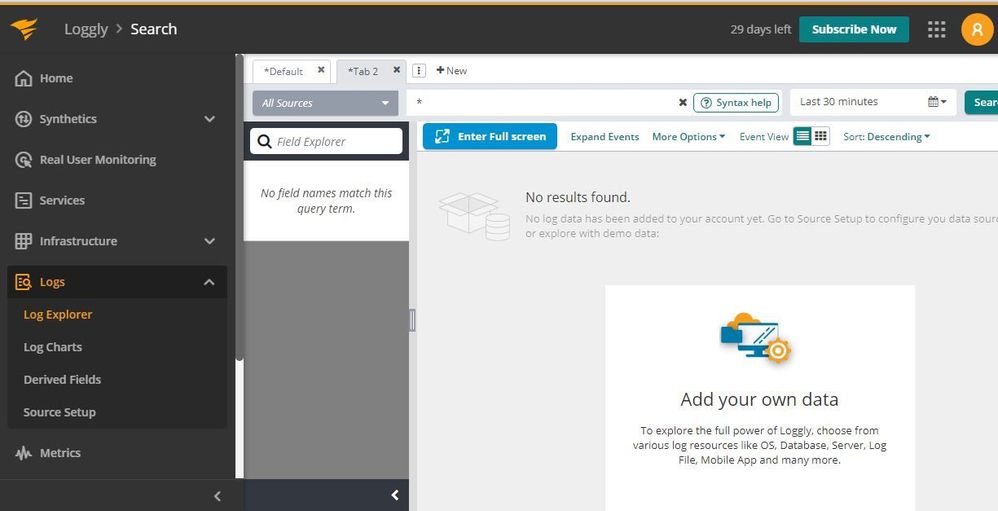Click the Add your own data illustration
Image resolution: width=998 pixels, height=511 pixels.
[x=756, y=338]
